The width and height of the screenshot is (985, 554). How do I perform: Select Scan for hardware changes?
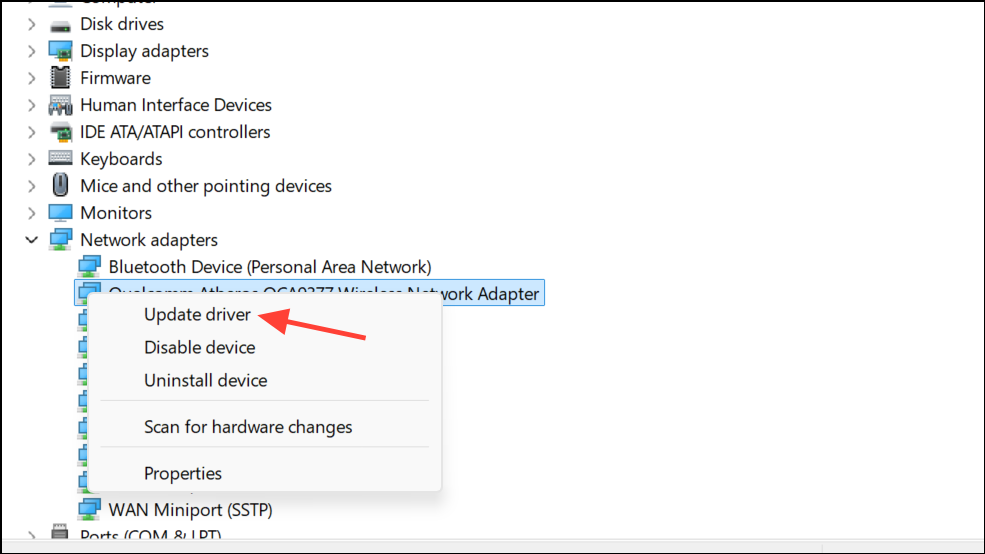[248, 427]
